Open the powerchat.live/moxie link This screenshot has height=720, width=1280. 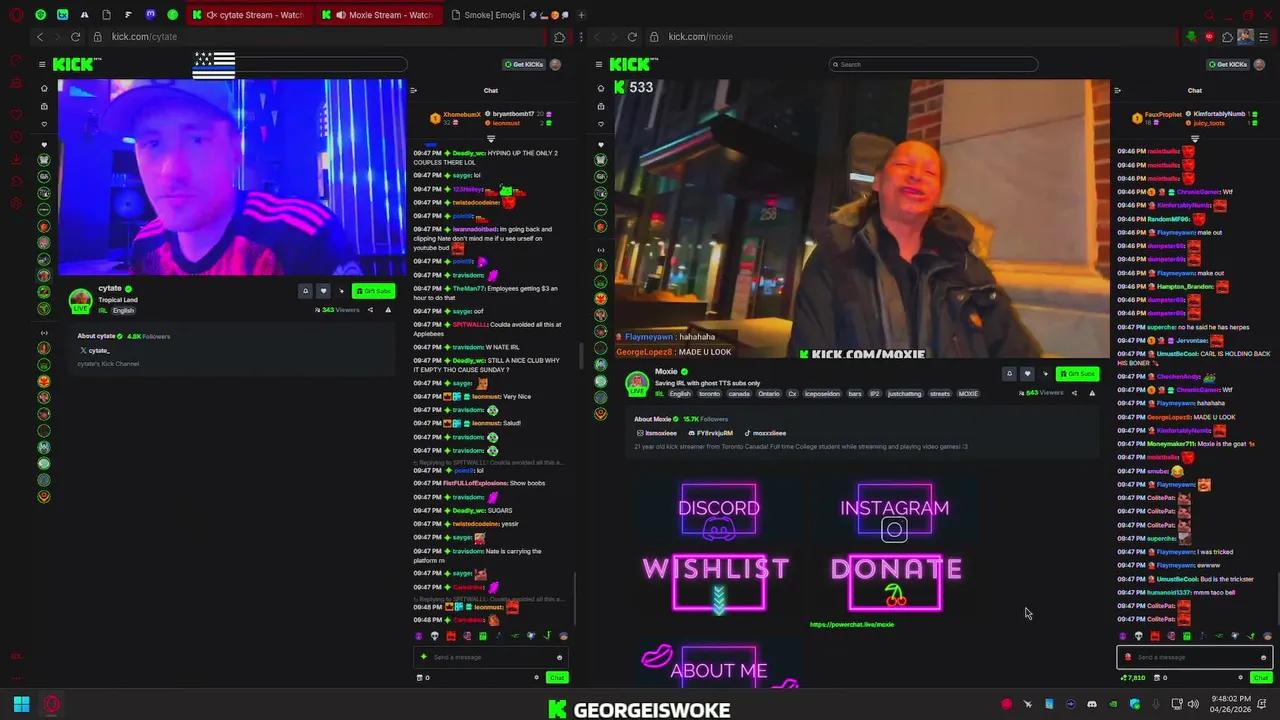852,624
